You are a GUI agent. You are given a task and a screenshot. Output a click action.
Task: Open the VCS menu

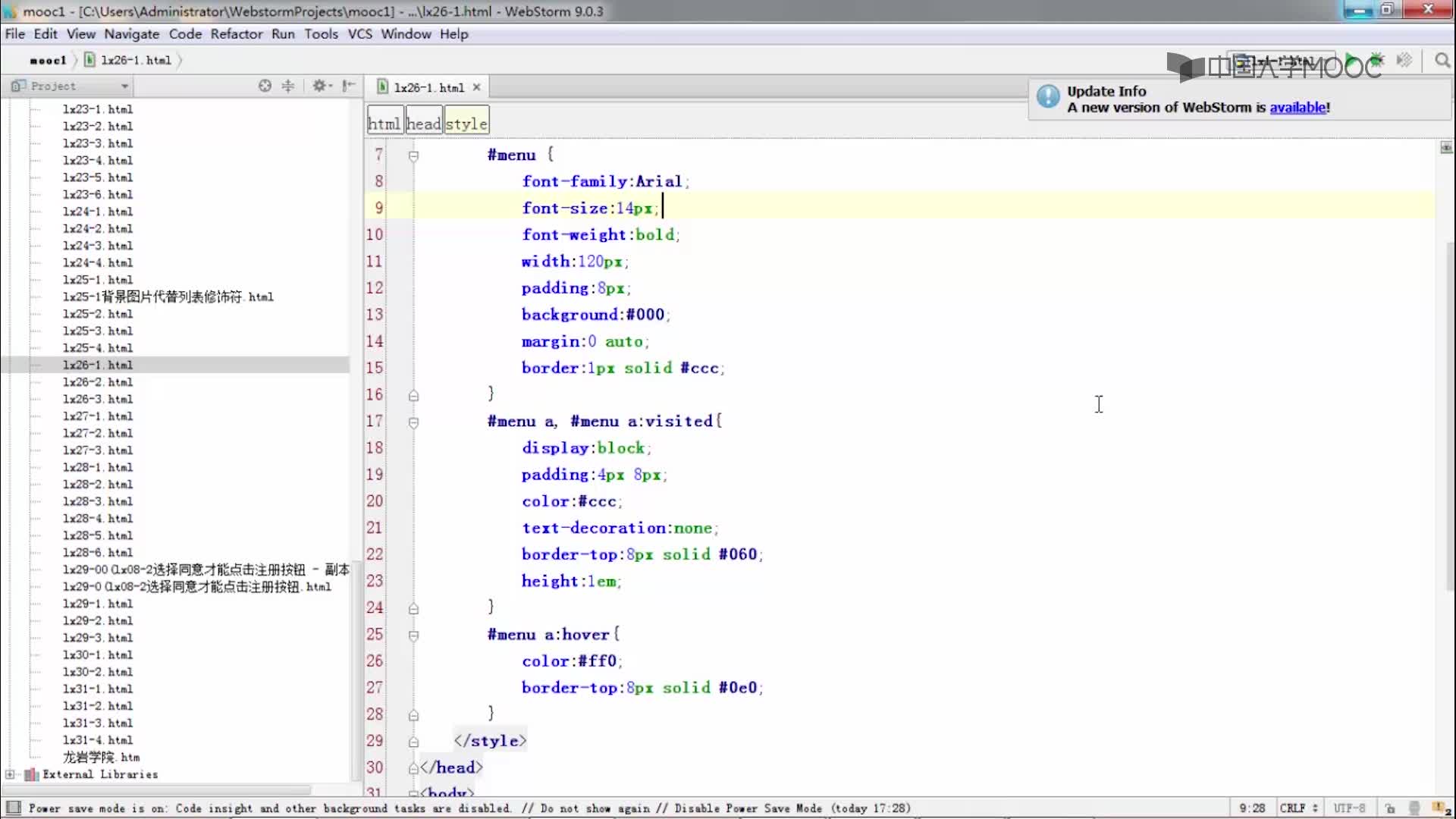pyautogui.click(x=360, y=34)
